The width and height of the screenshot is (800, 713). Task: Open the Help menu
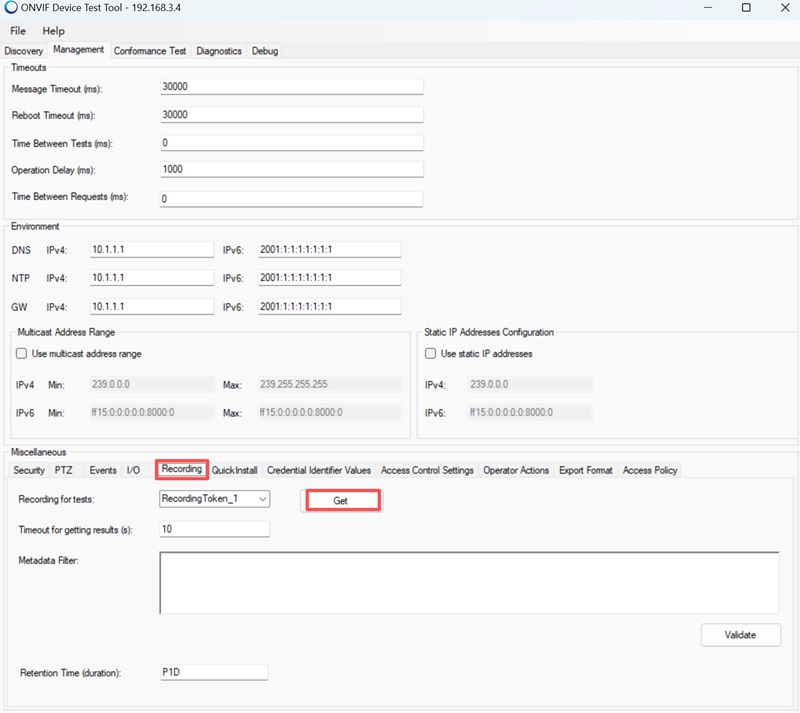(53, 31)
